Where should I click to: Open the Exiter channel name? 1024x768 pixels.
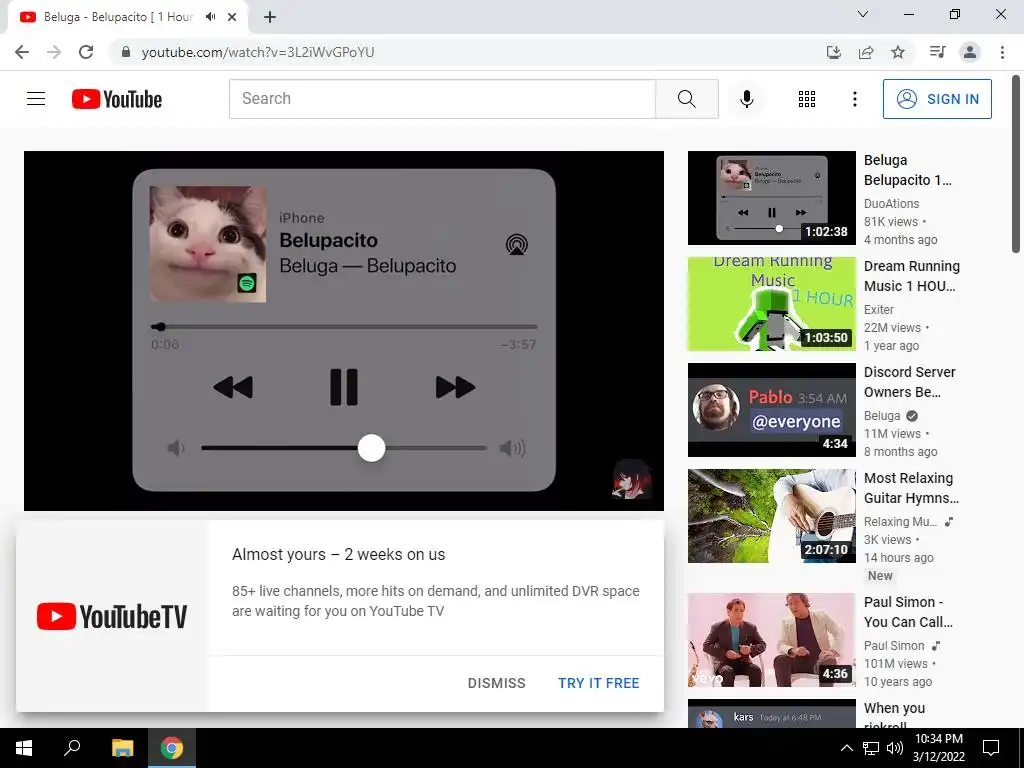click(x=879, y=310)
